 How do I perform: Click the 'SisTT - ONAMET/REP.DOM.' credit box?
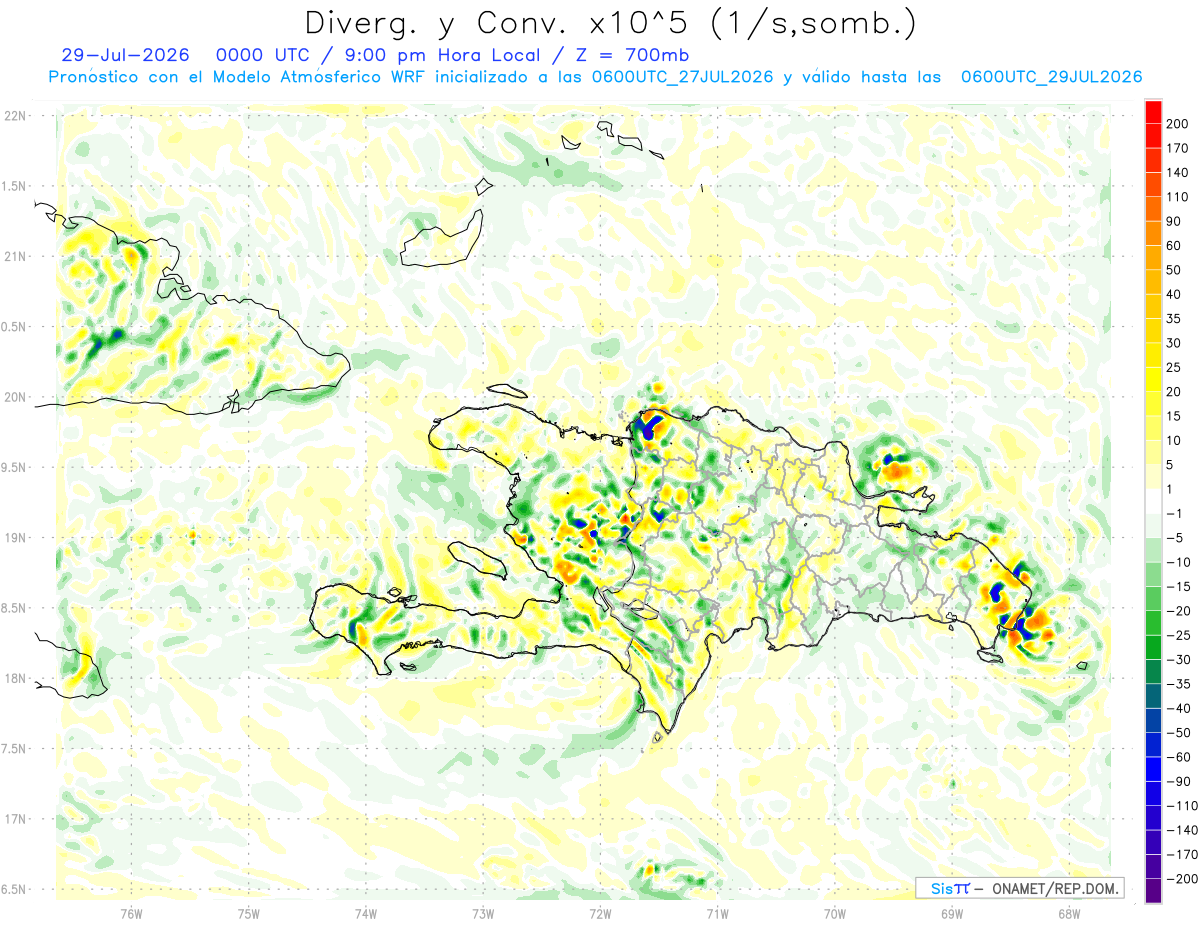[1019, 888]
